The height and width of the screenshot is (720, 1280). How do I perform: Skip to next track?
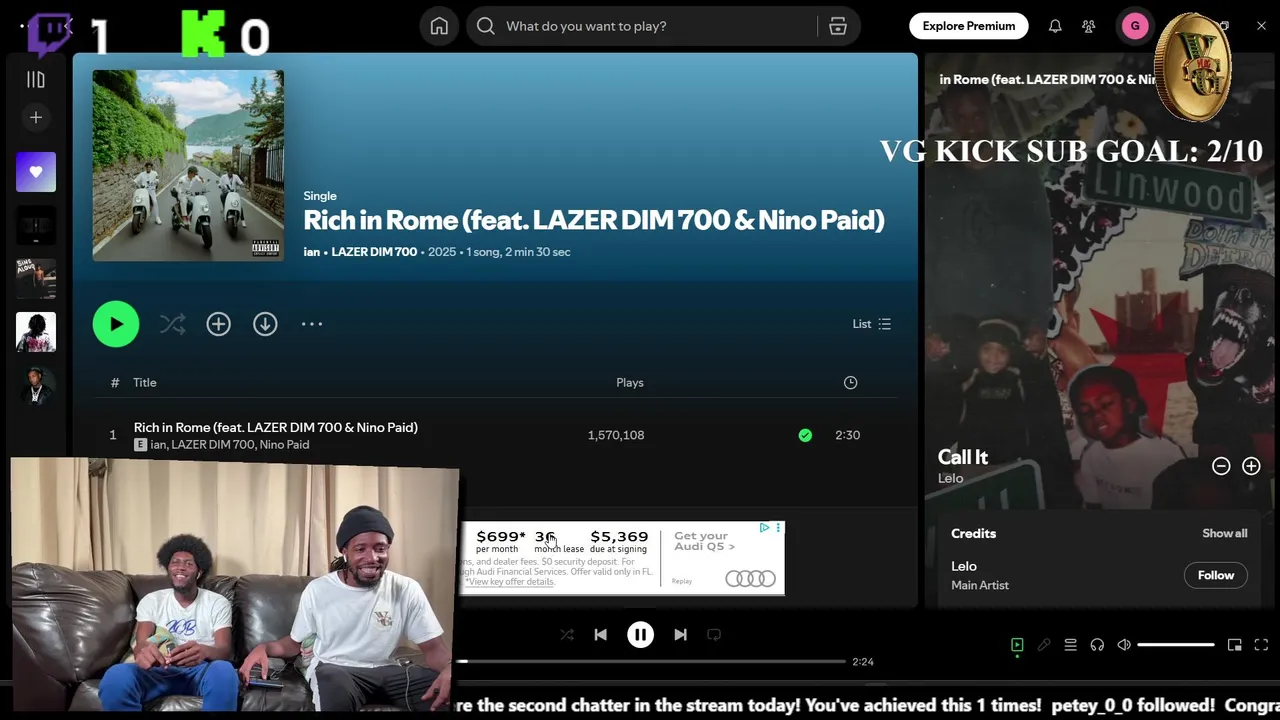[x=680, y=635]
